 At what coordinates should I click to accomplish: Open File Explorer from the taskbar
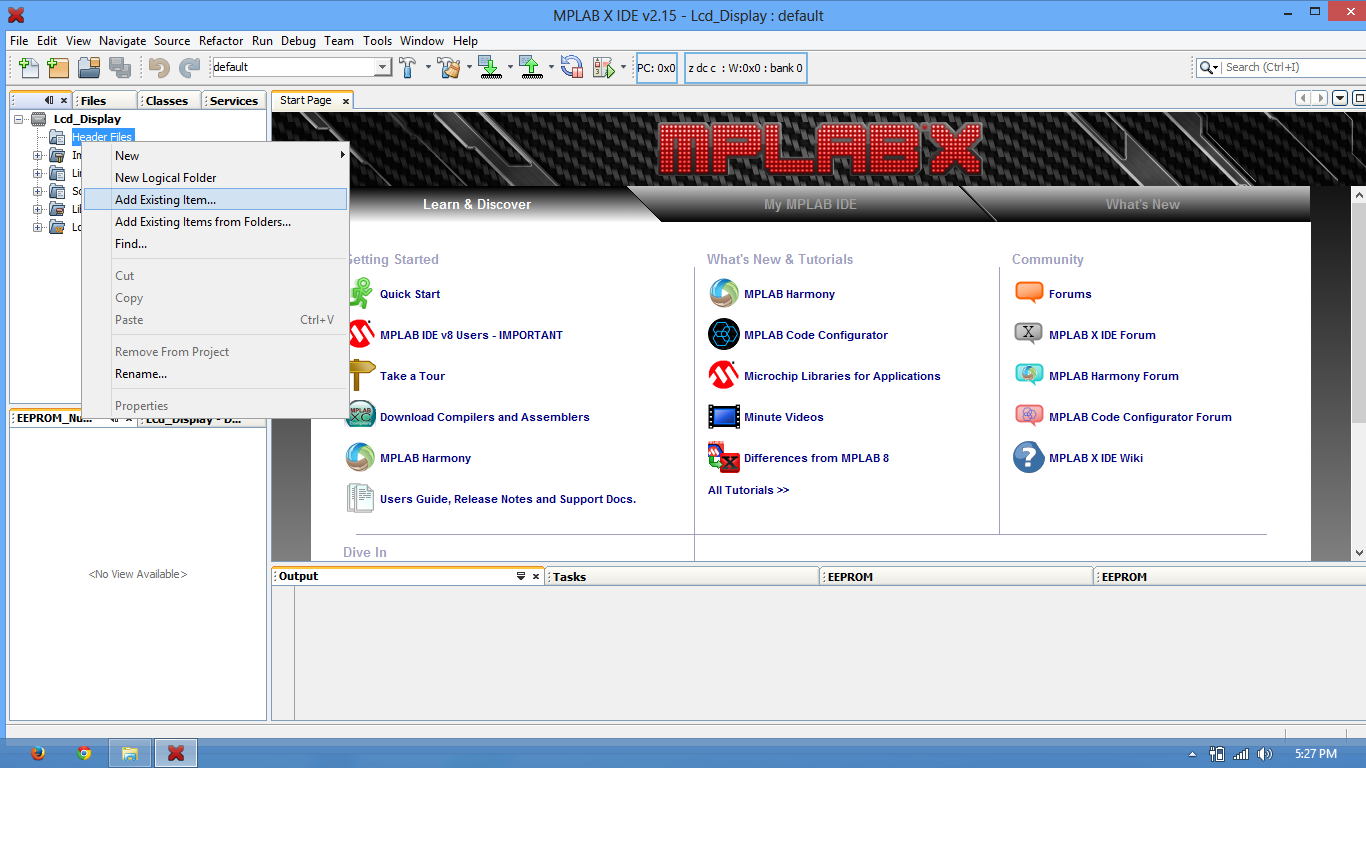130,753
